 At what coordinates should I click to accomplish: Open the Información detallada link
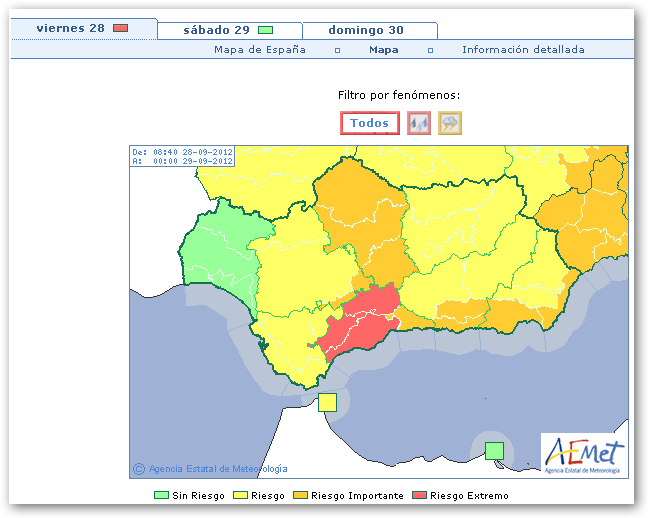pos(523,50)
